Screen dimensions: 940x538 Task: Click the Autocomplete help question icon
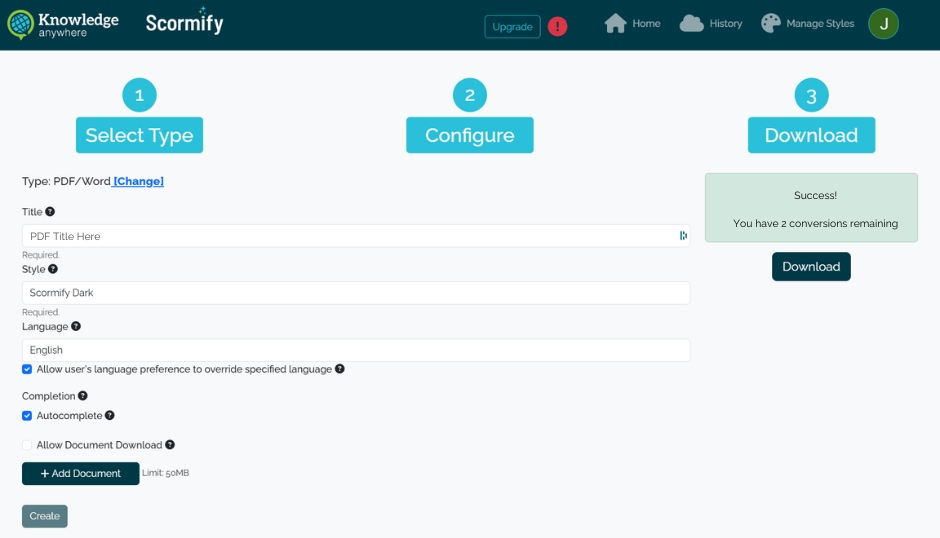(110, 415)
